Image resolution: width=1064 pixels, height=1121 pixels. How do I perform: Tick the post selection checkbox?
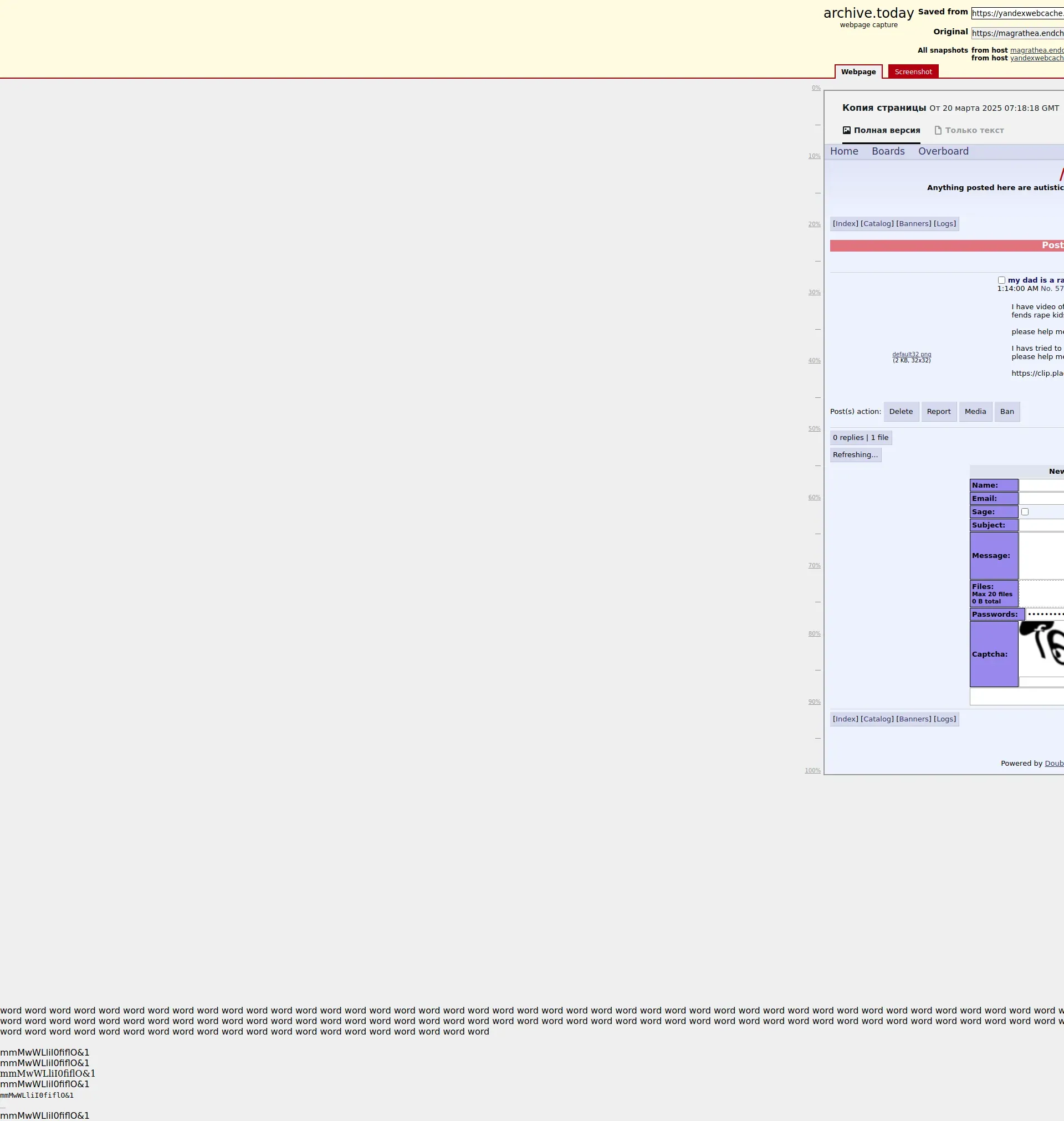[1001, 280]
